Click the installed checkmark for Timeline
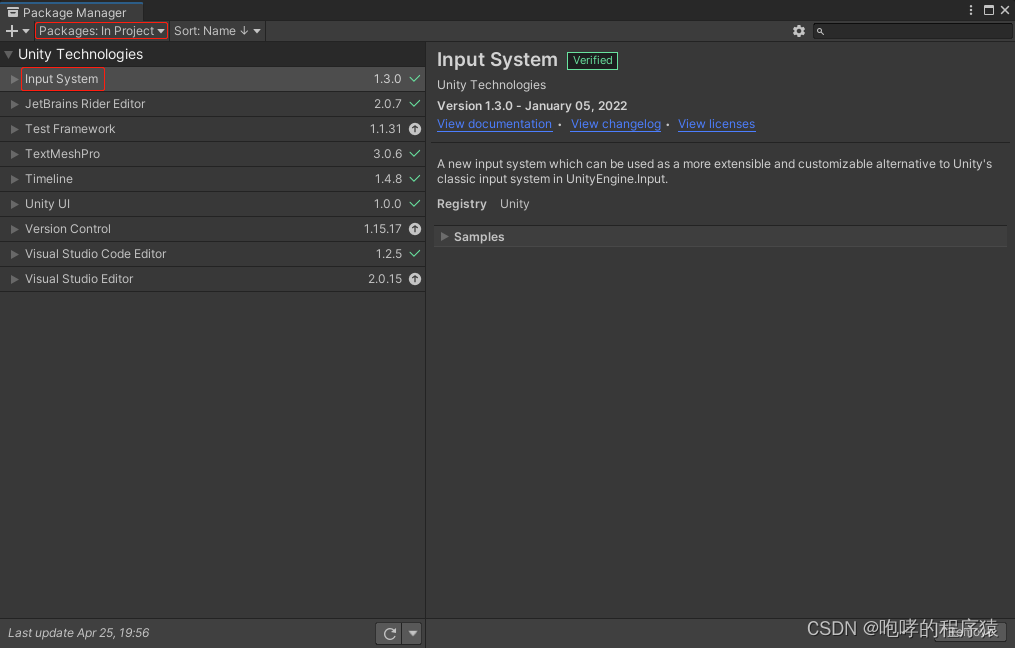The image size is (1015, 648). 415,179
